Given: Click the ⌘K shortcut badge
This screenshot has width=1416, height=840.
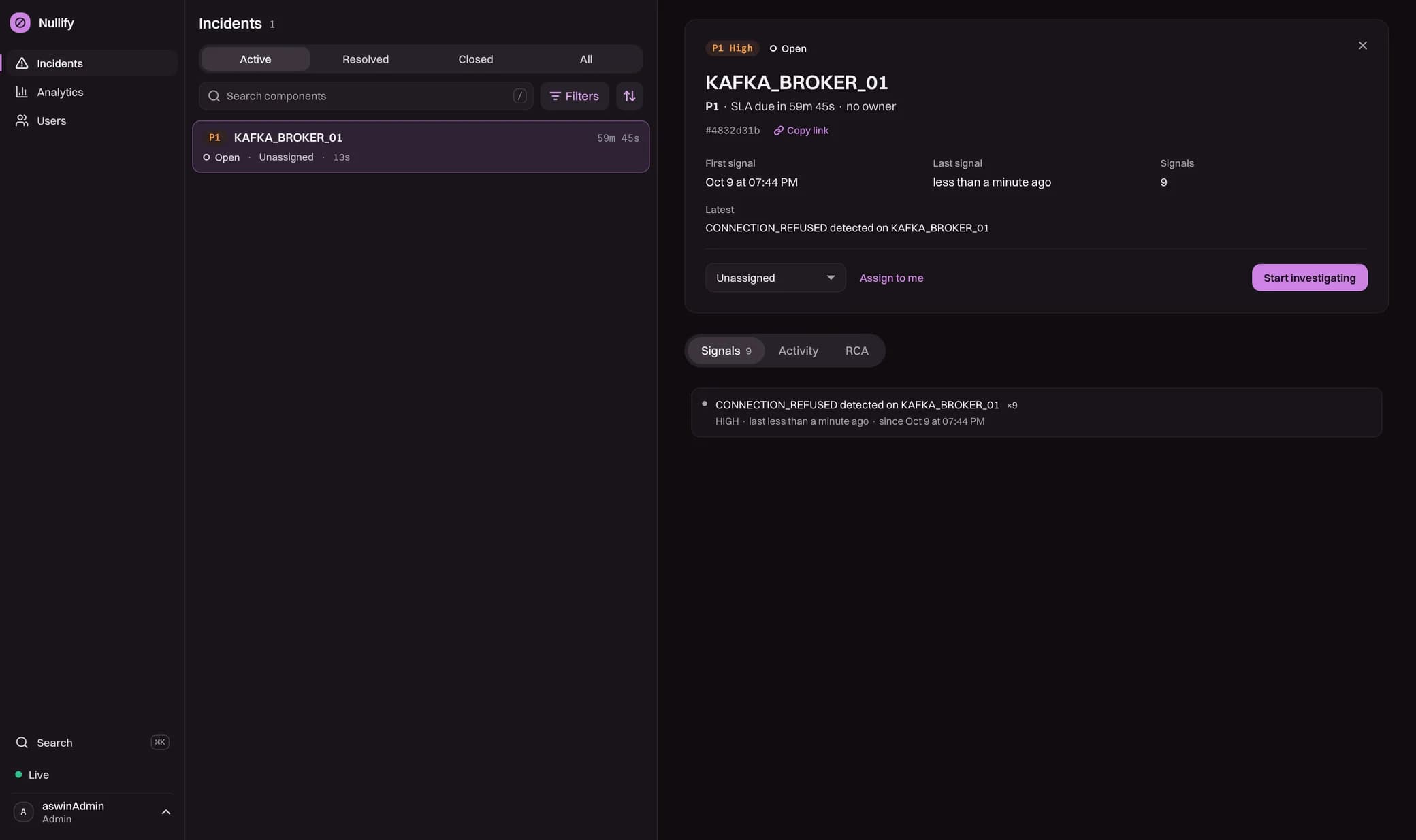Looking at the screenshot, I should pos(159,742).
